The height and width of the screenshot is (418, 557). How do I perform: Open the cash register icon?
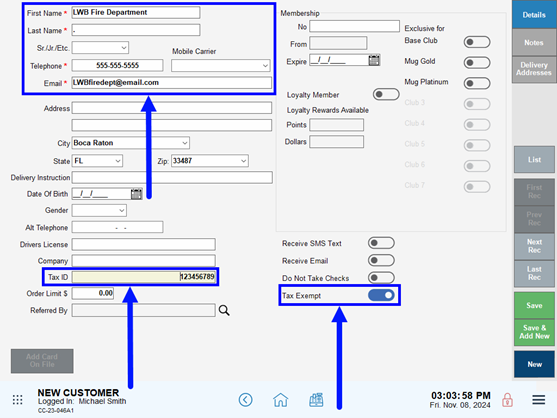point(316,400)
